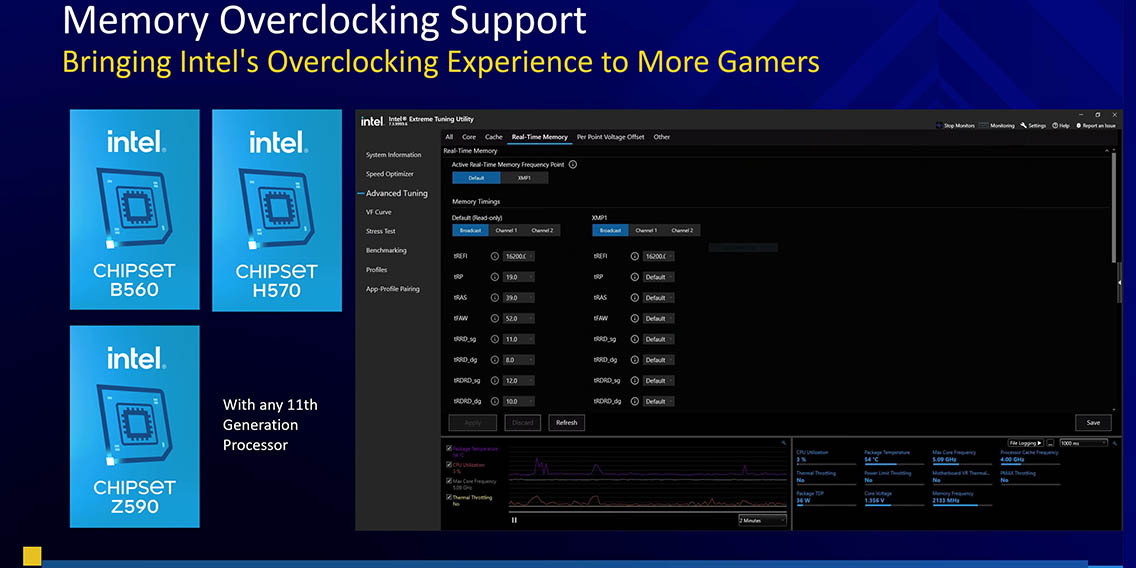Click the graph timeline scrub bar

click(648, 511)
